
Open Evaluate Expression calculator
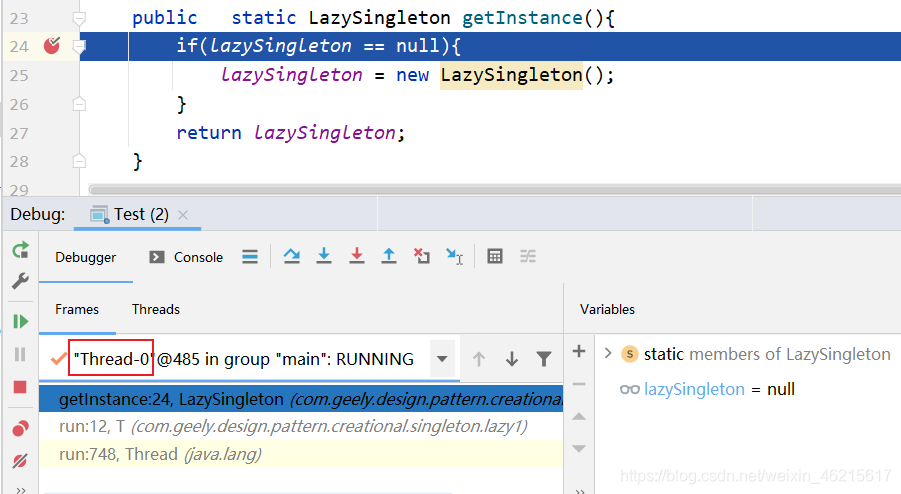495,256
